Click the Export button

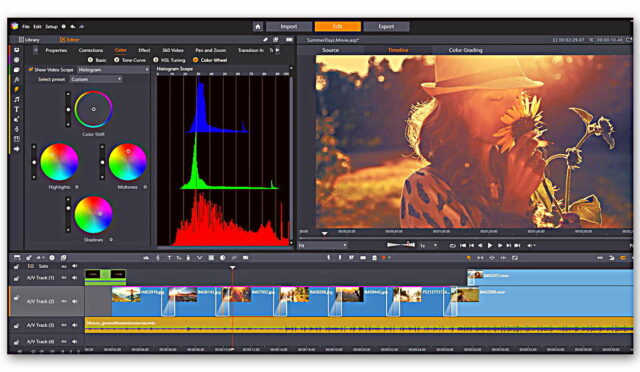(x=386, y=27)
